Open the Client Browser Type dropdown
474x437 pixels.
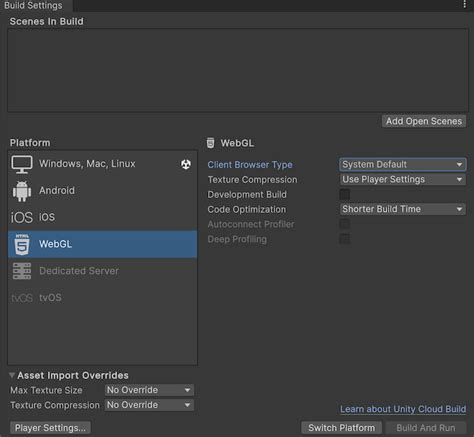(403, 164)
